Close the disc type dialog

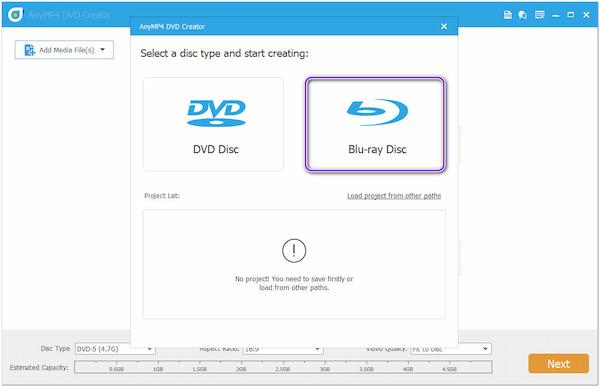pyautogui.click(x=443, y=26)
